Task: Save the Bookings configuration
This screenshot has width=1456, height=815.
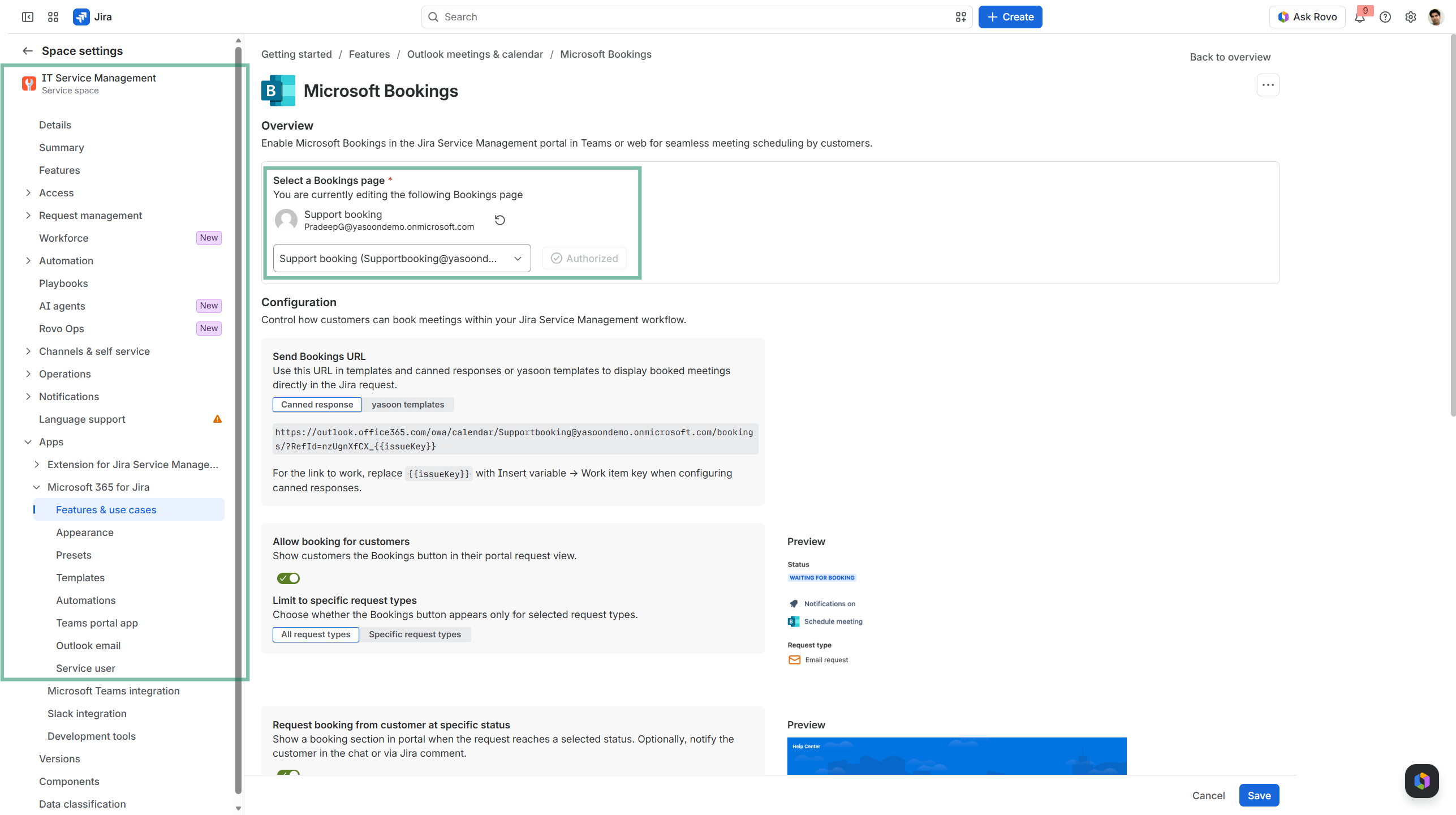Action: coord(1259,795)
